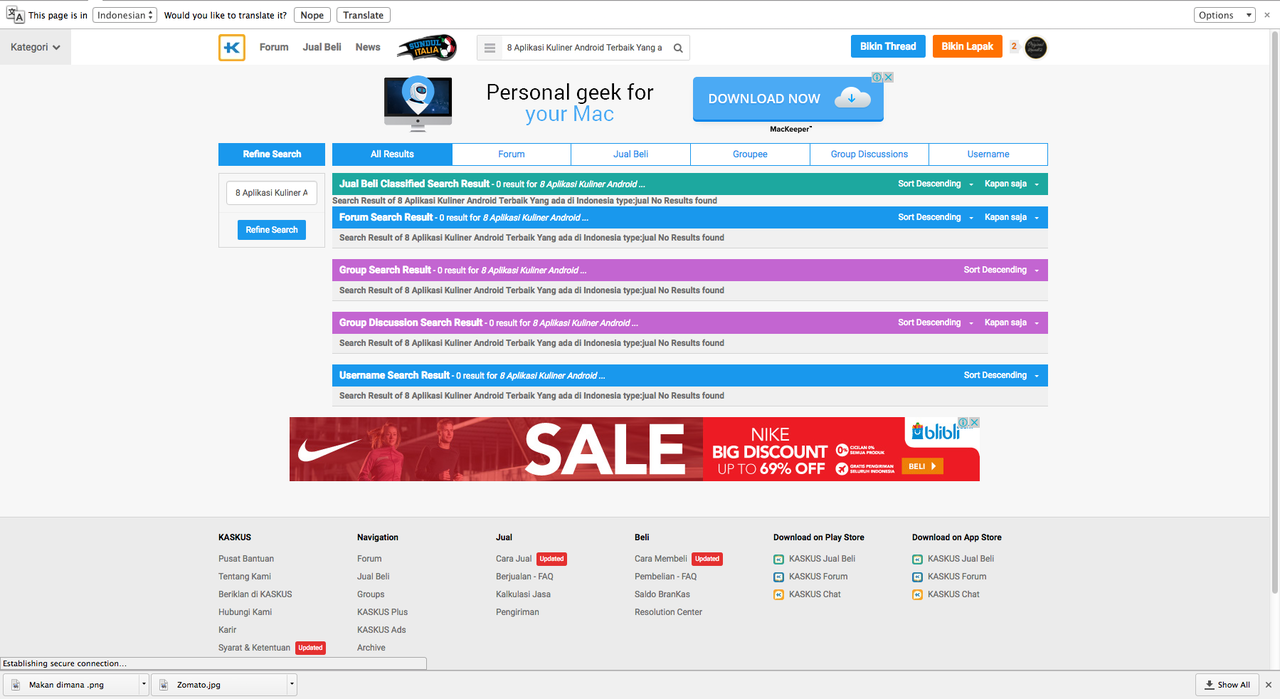Open the hamburger menu beside the search box
Screen dimensions: 1280x699
click(489, 48)
